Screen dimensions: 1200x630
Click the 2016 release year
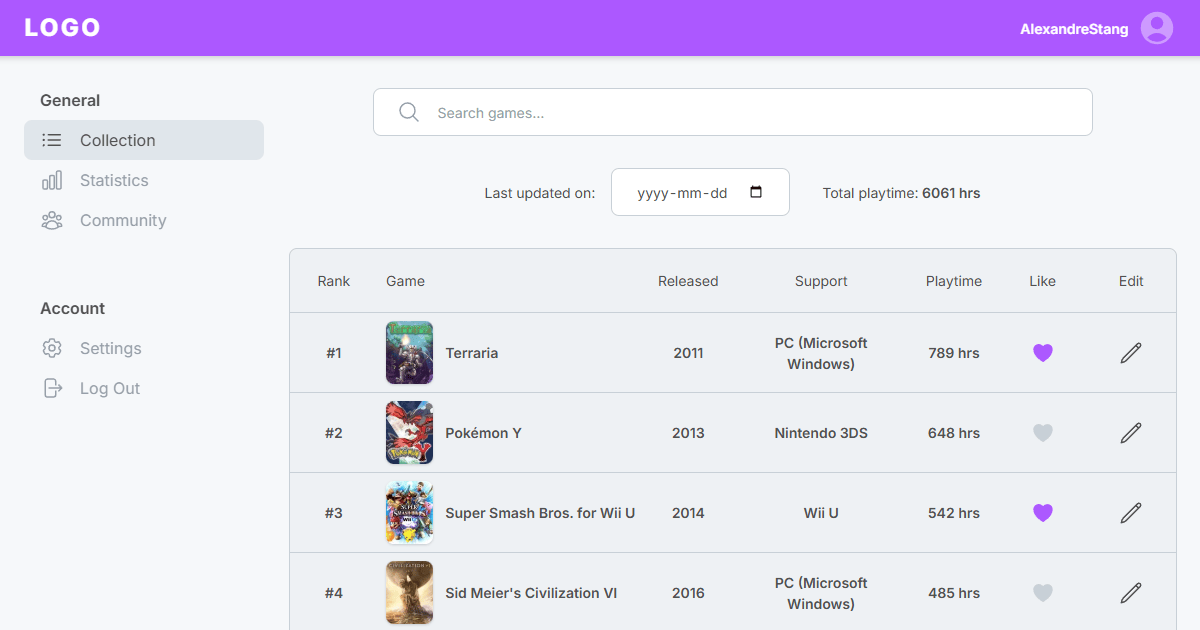click(688, 593)
